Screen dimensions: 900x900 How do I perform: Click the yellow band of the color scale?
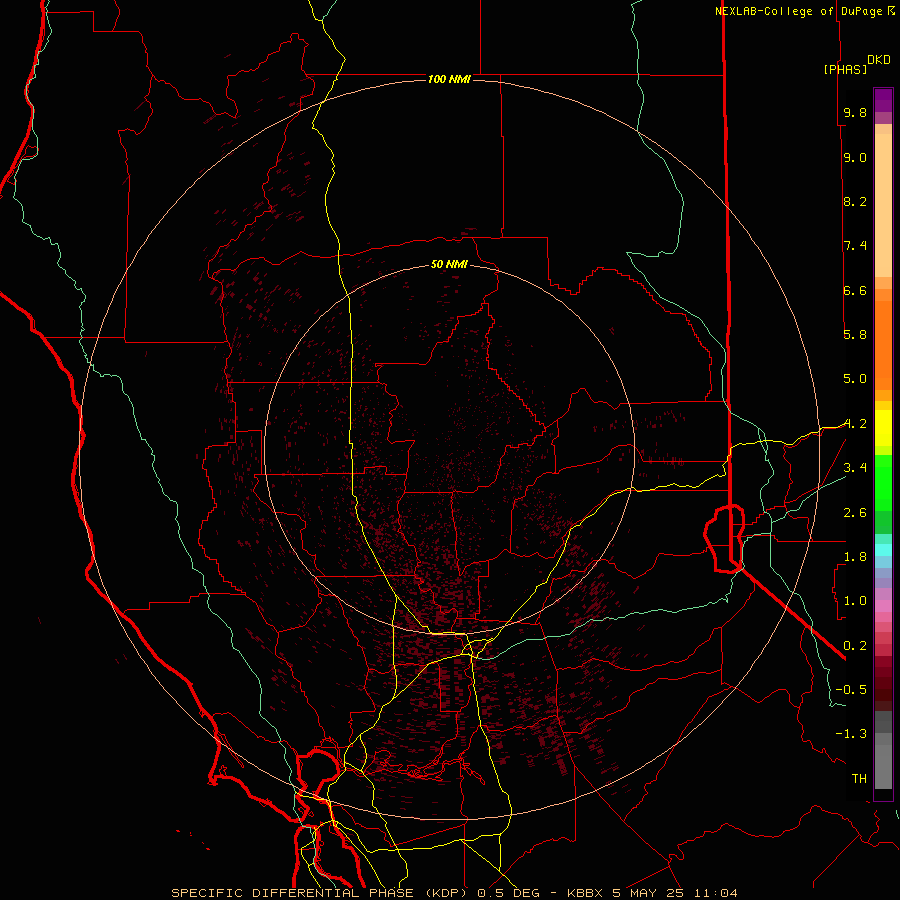pyautogui.click(x=883, y=428)
